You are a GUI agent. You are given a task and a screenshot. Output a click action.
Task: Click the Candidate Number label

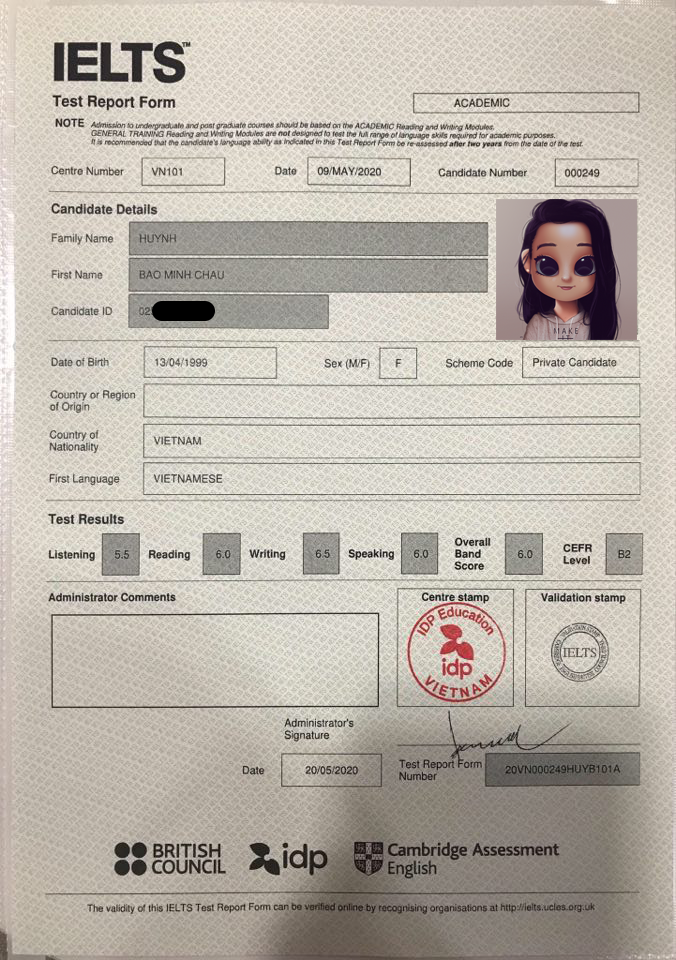pos(483,173)
